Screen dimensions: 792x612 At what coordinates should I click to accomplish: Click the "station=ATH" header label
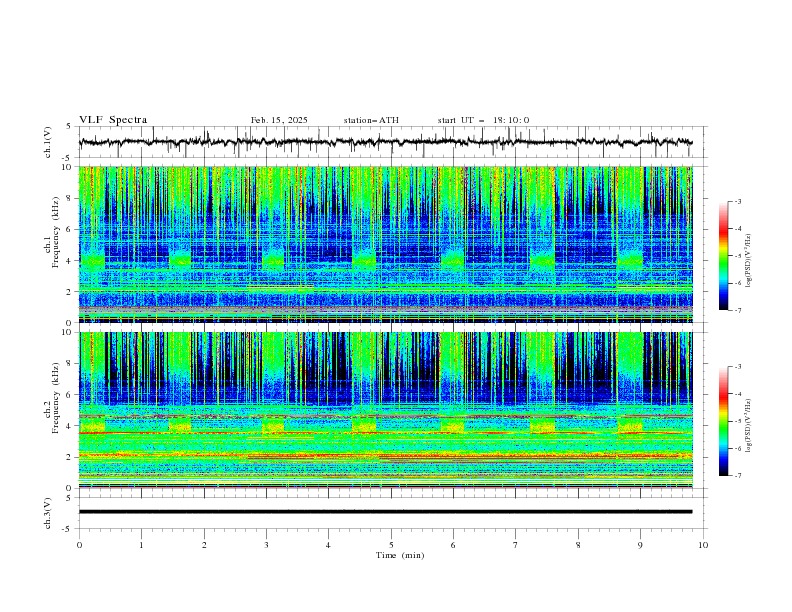click(x=371, y=120)
